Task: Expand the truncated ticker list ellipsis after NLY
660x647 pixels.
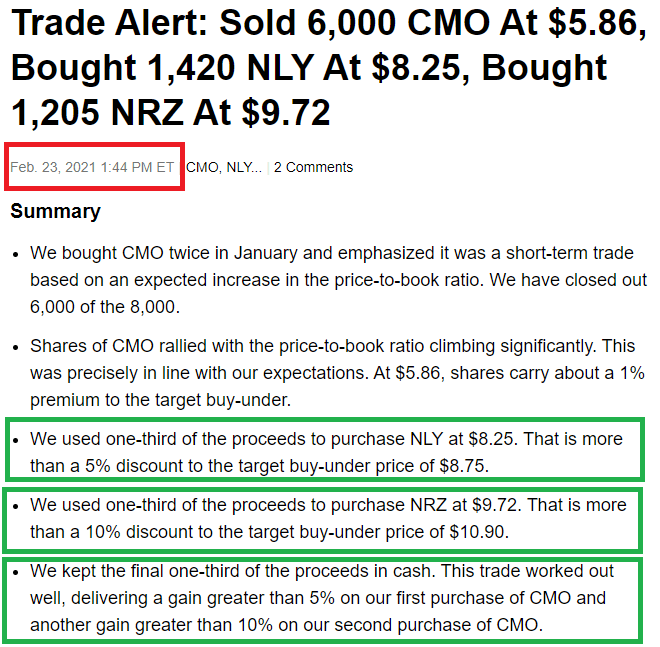Action: pos(257,168)
